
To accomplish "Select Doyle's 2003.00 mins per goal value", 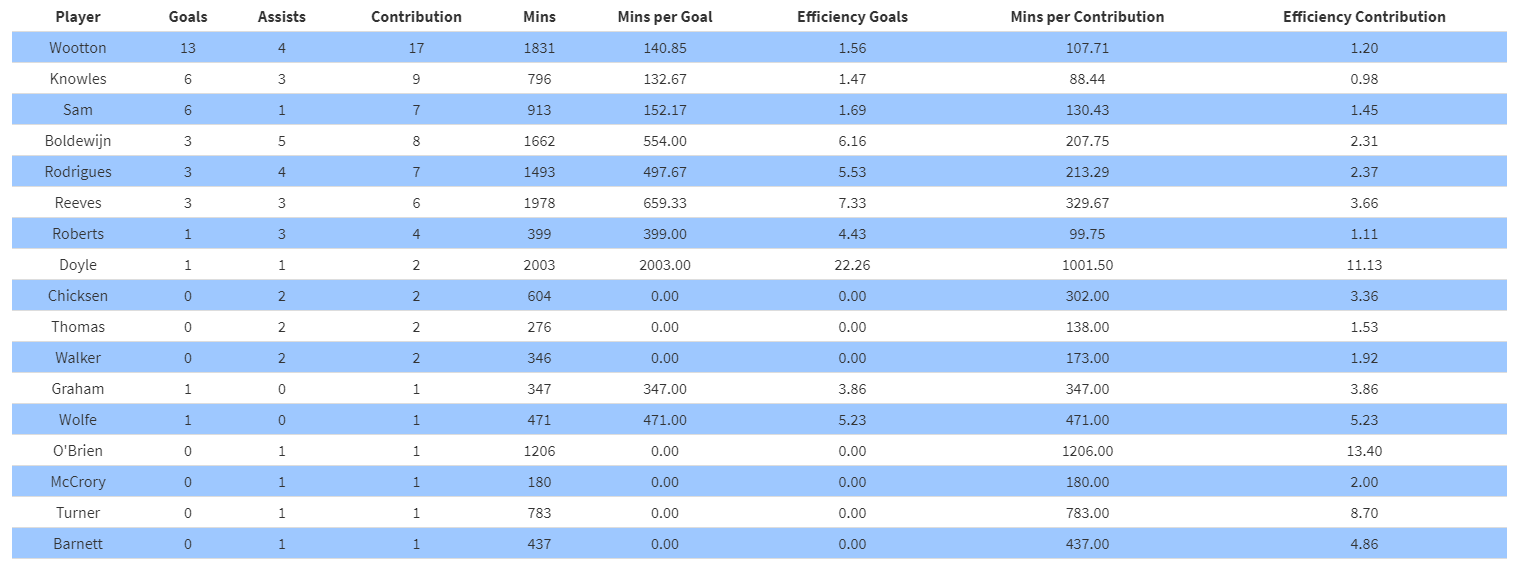I will tap(665, 265).
